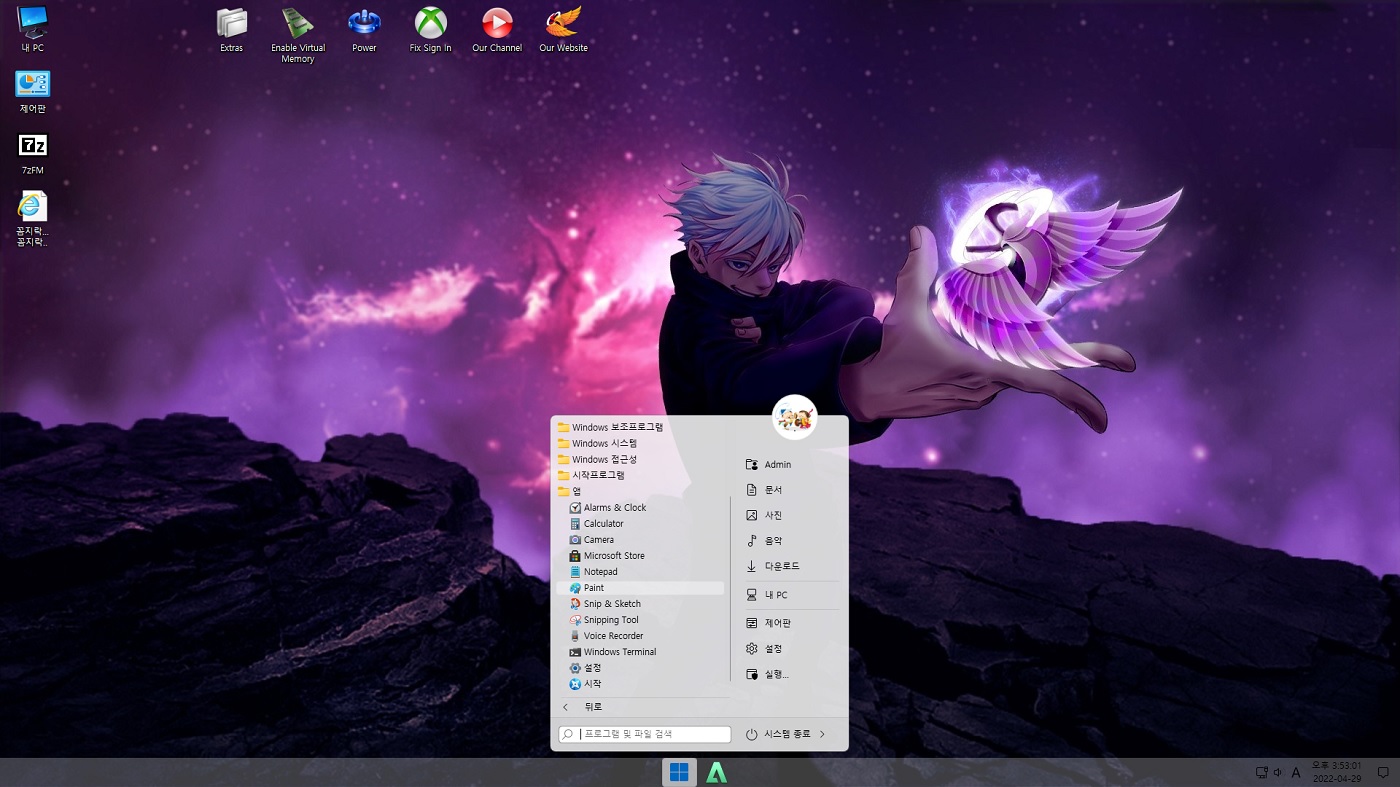Select the Power desktop shortcut
Image resolution: width=1400 pixels, height=787 pixels.
(x=364, y=30)
